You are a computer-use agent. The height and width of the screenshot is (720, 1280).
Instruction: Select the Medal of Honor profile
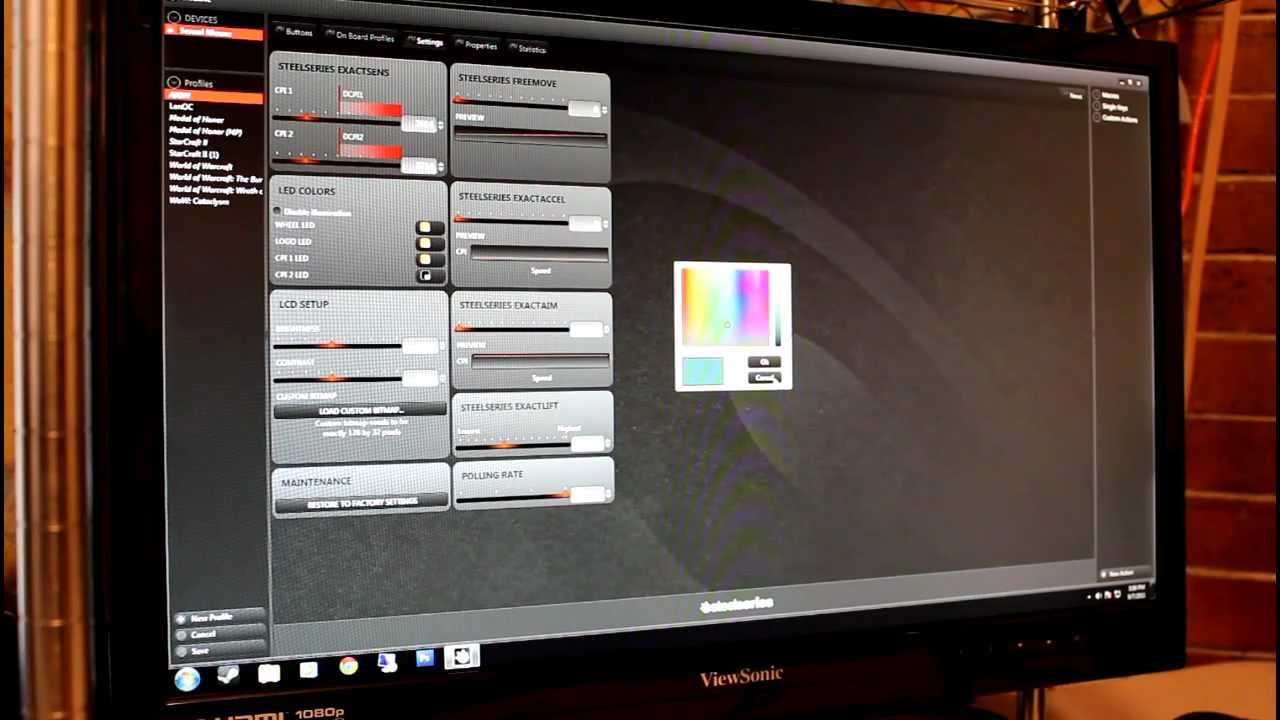[196, 119]
